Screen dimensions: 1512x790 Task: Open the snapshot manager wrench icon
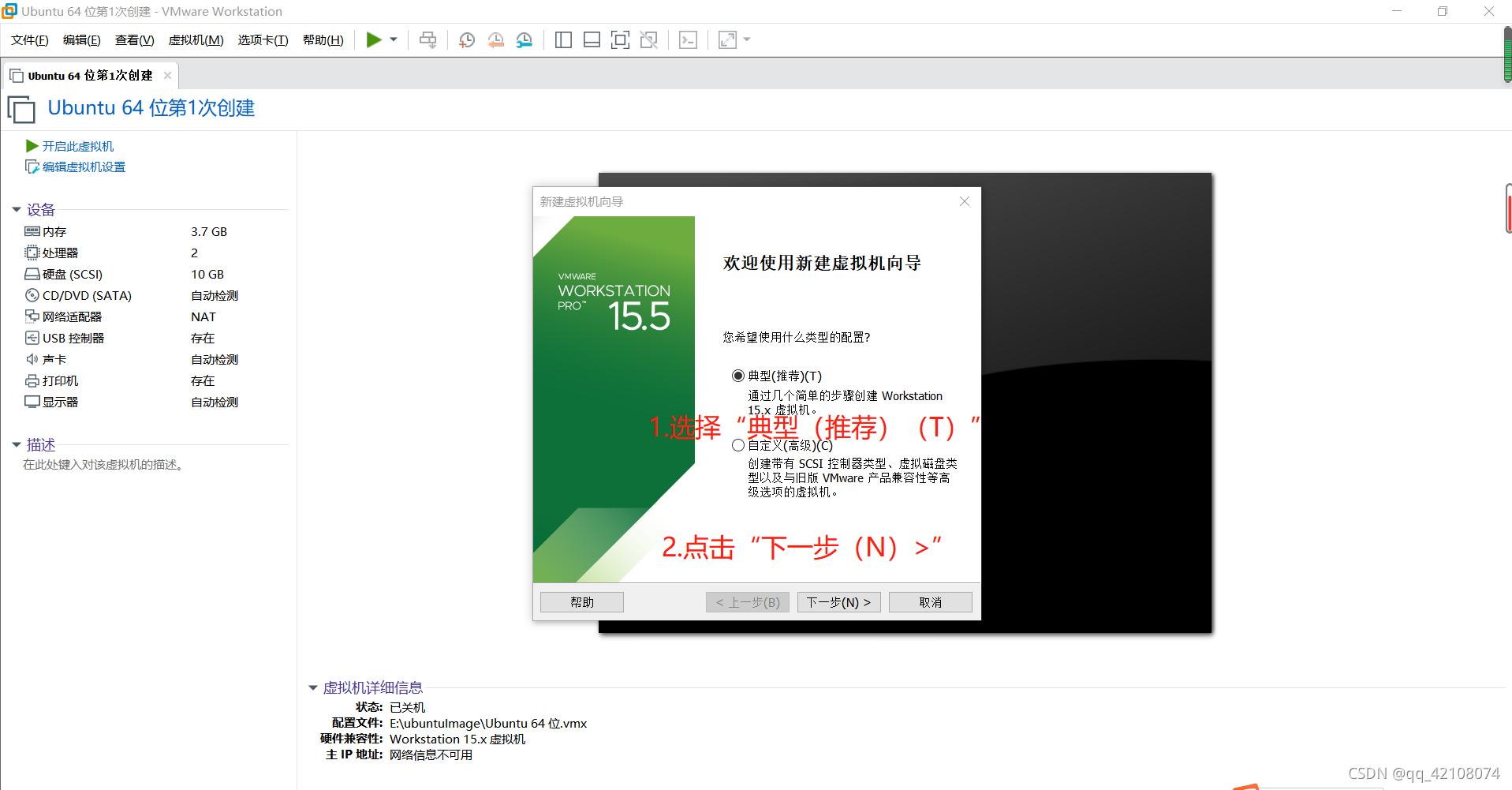[x=524, y=39]
